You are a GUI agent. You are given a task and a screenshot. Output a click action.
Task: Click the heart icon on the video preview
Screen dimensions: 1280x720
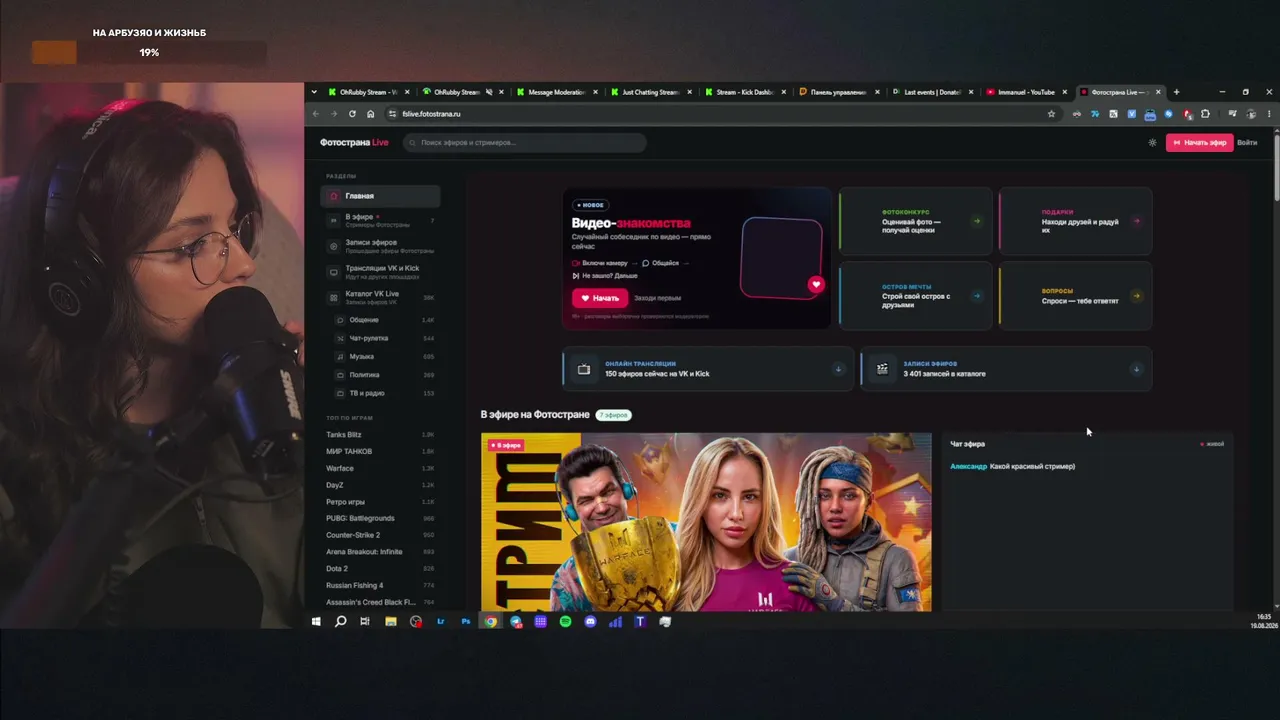[x=816, y=285]
